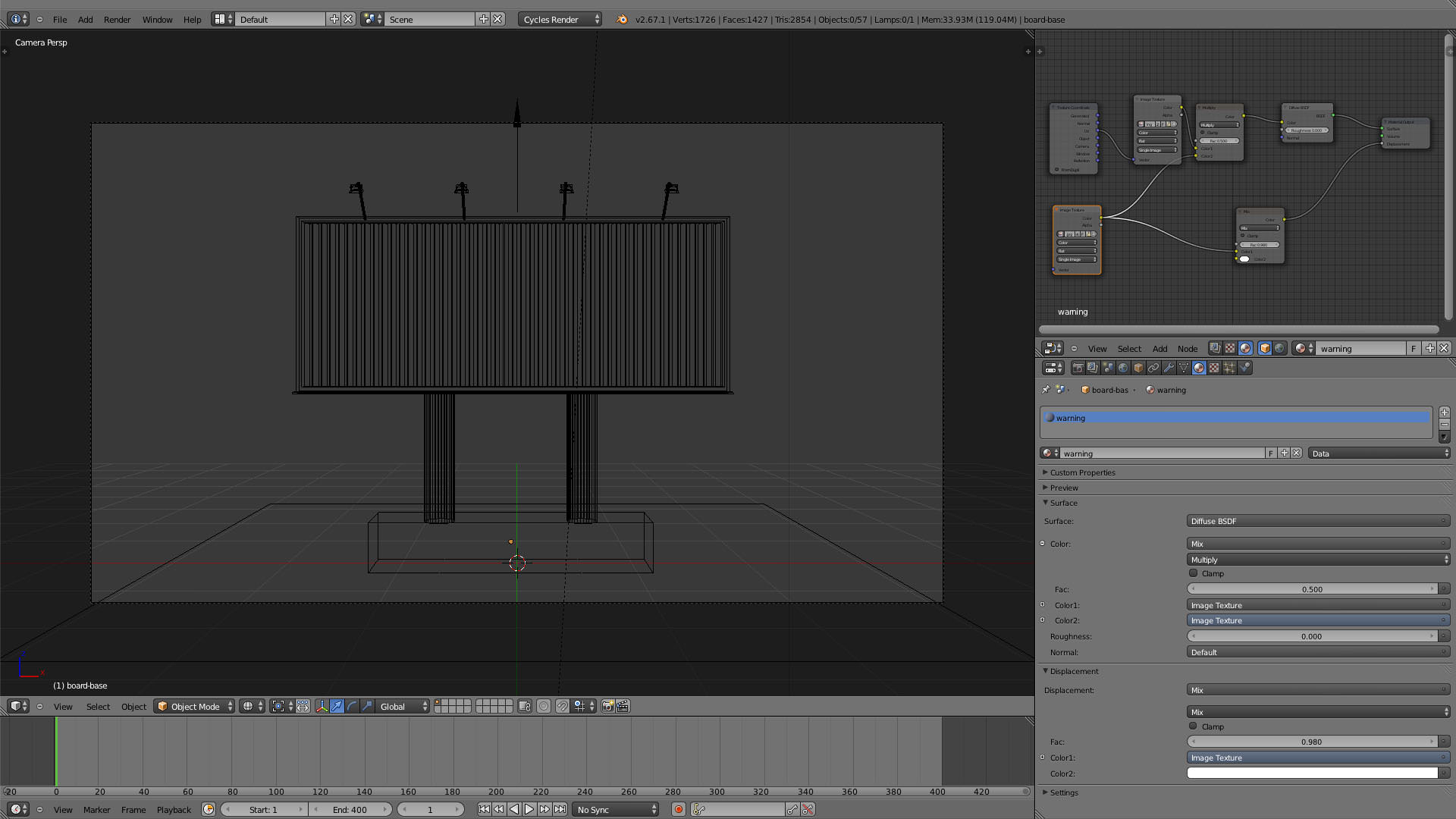Open World properties tab in properties panel
This screenshot has height=819, width=1456.
tap(1123, 368)
